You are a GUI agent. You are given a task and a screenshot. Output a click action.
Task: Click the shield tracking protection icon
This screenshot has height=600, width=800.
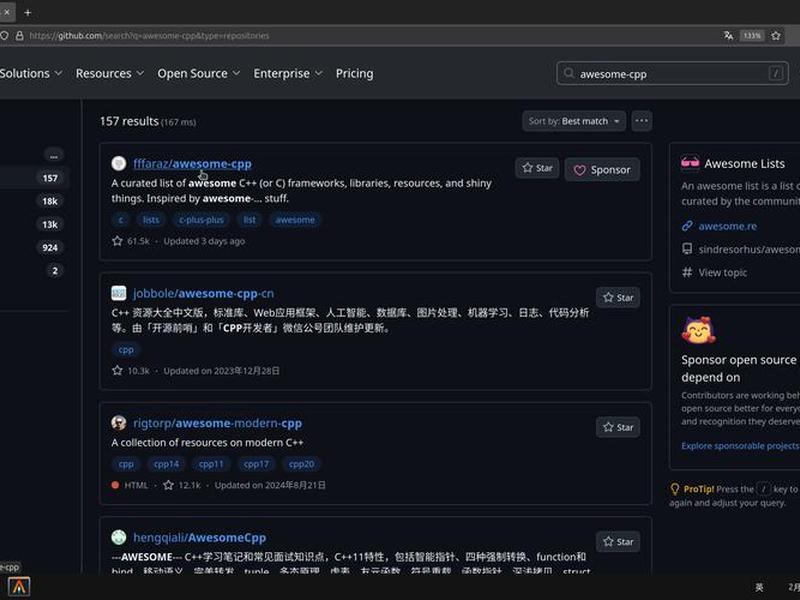tap(4, 36)
